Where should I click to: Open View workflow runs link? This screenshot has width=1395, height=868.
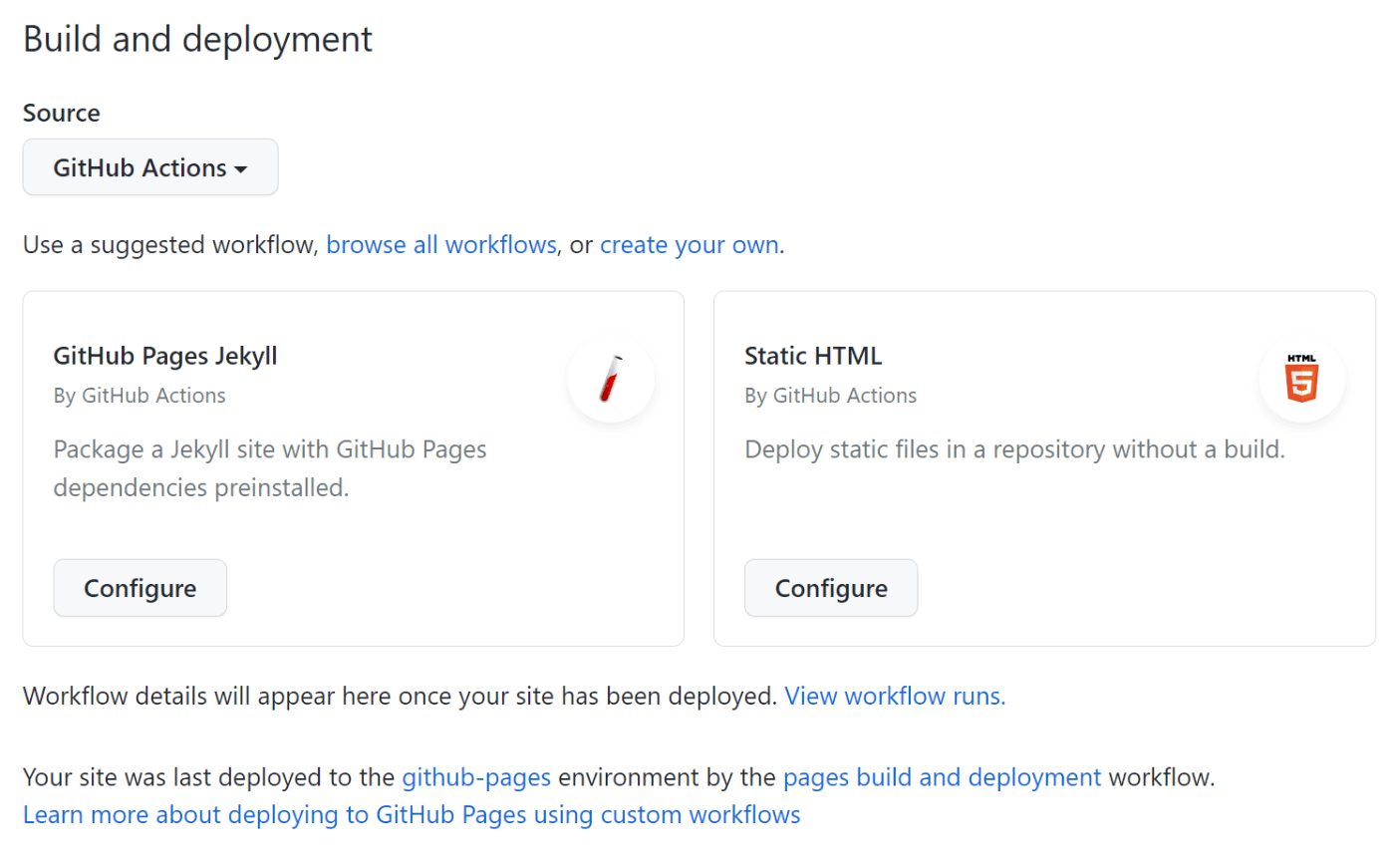click(x=895, y=696)
